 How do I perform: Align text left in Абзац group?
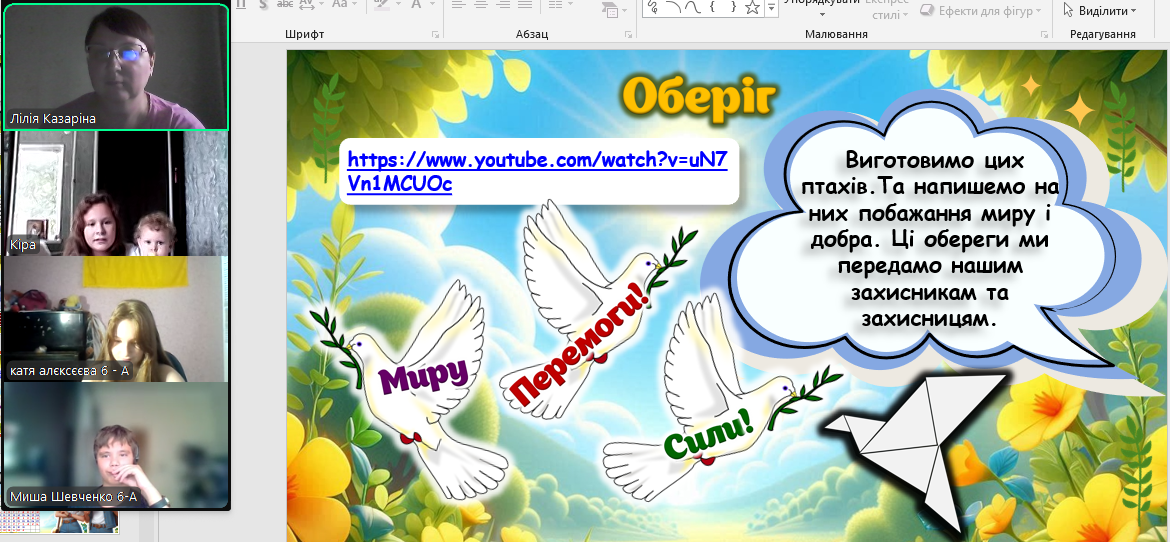click(x=458, y=4)
